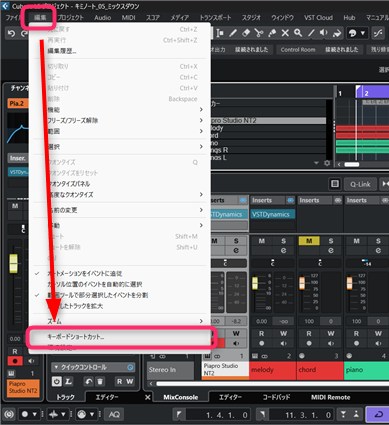Click the automation curve icon on the toolbar
This screenshot has width=389, height=425.
point(378,33)
